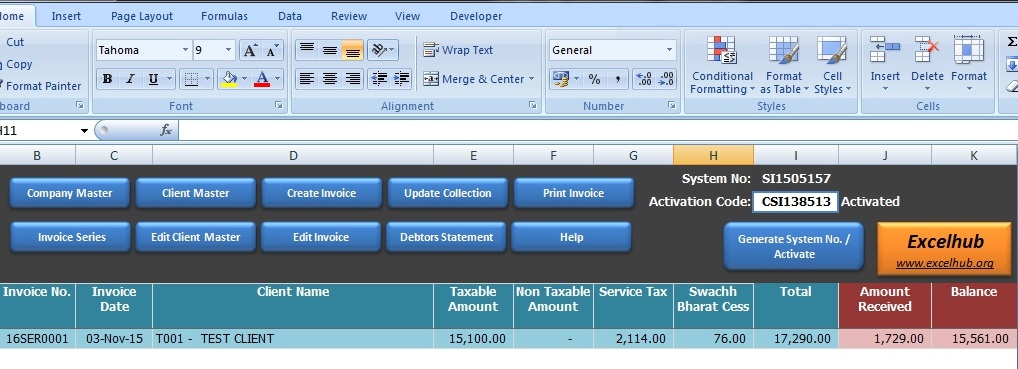Viewport: 1018px width, 369px height.
Task: Open Format as Table gallery
Action: [784, 65]
